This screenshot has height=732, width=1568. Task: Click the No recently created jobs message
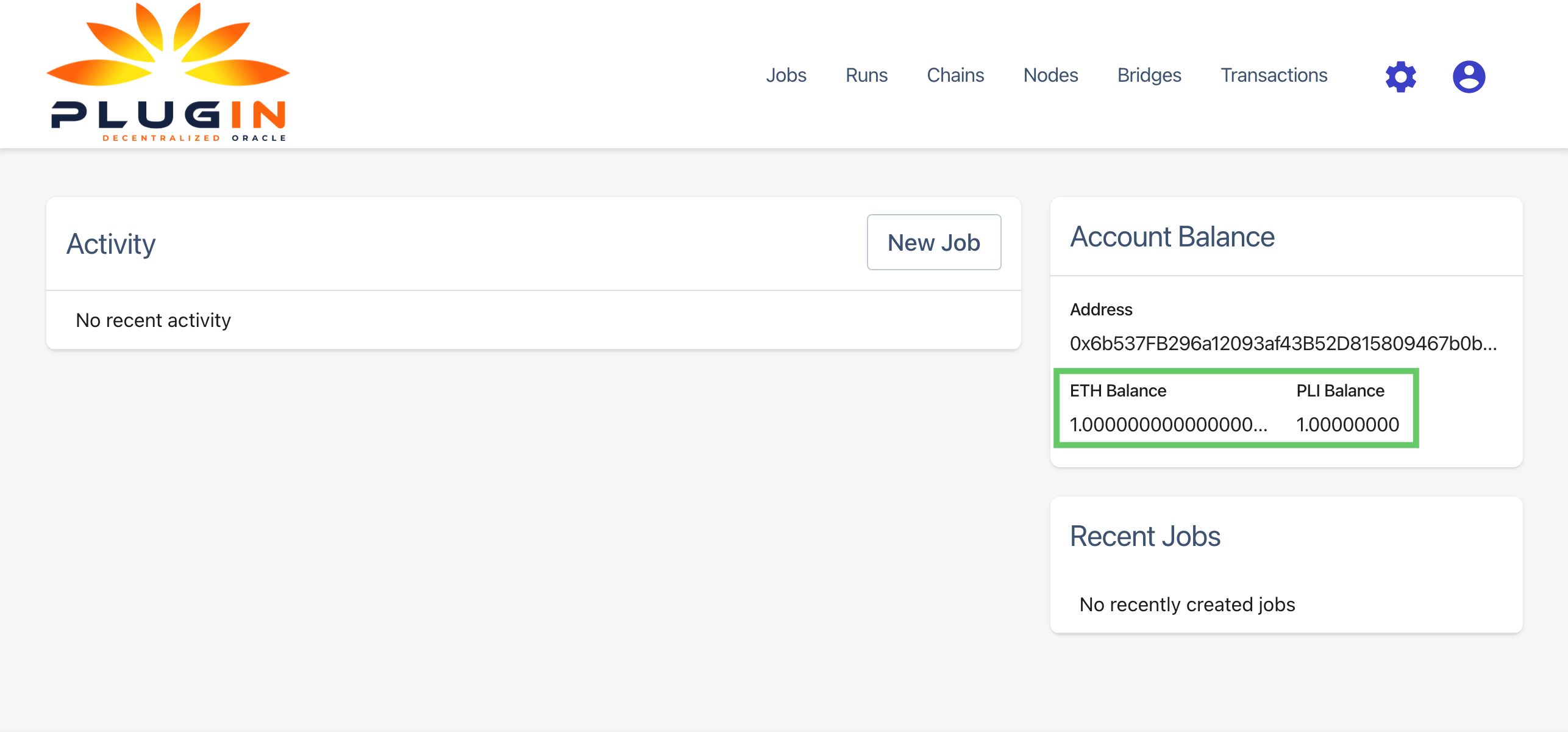click(1186, 605)
